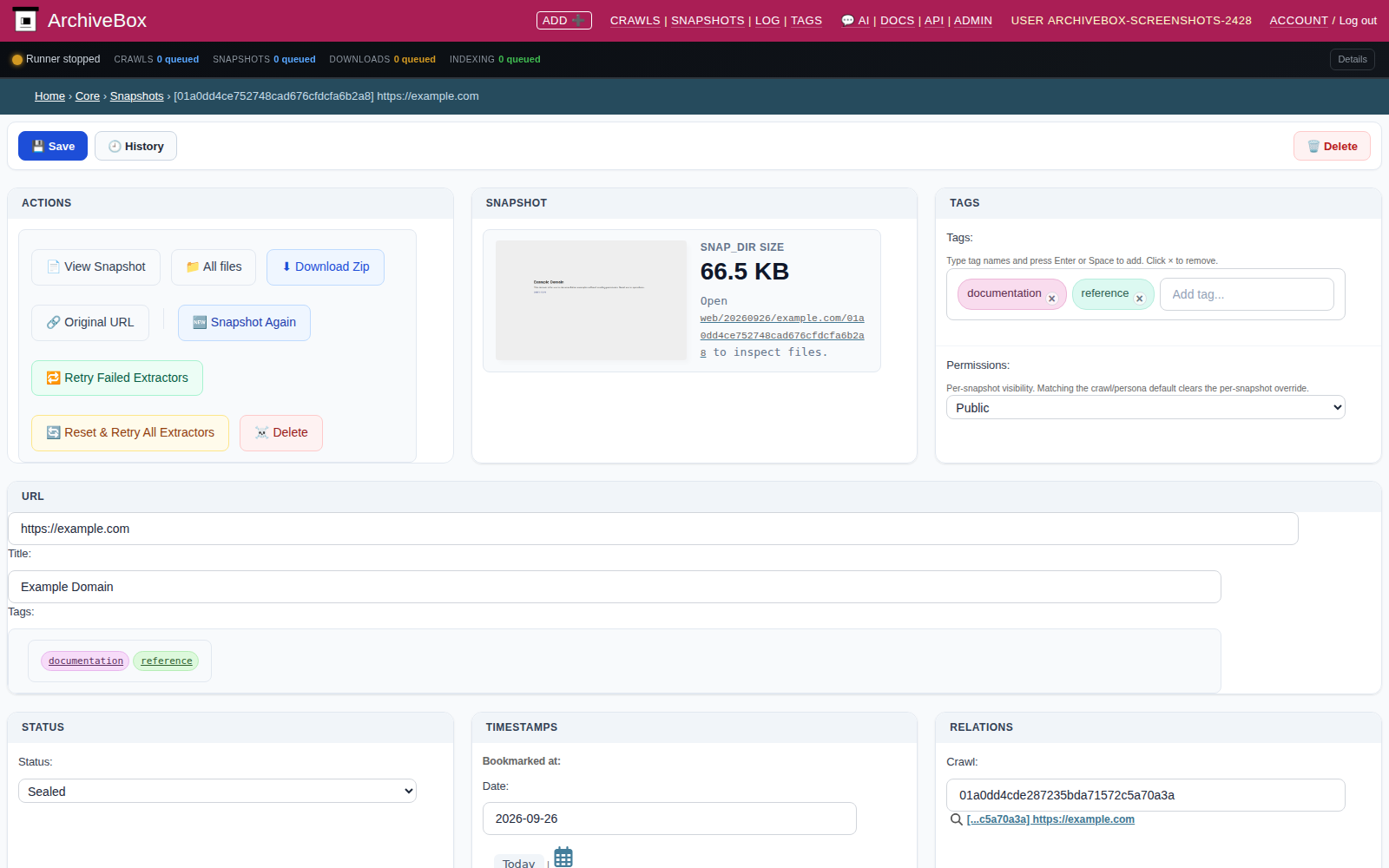
Task: Click the 66.5 KB size value
Action: 745,272
